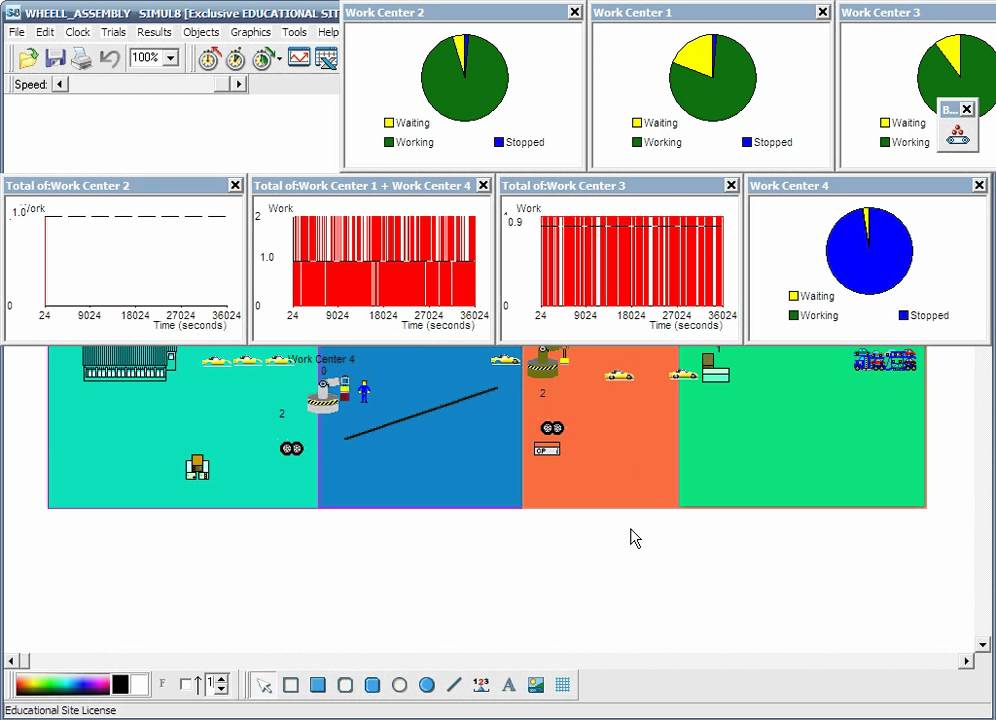Click the building blocks icon in small B window
The height and width of the screenshot is (720, 996).
(957, 135)
